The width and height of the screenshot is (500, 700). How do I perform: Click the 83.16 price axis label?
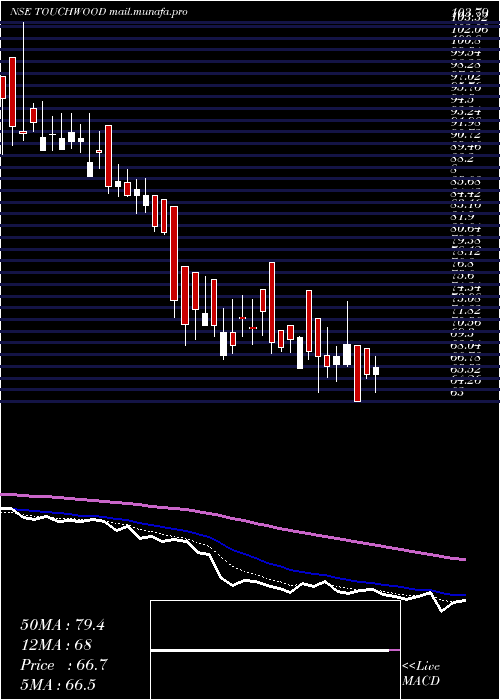(x=466, y=206)
